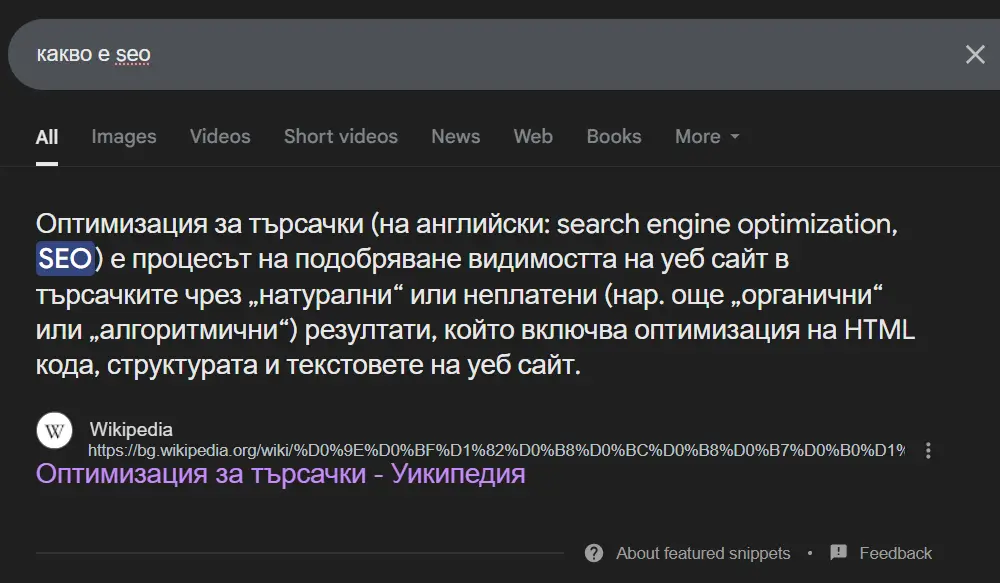Switch to the Images tab
The width and height of the screenshot is (1000, 583).
point(124,137)
